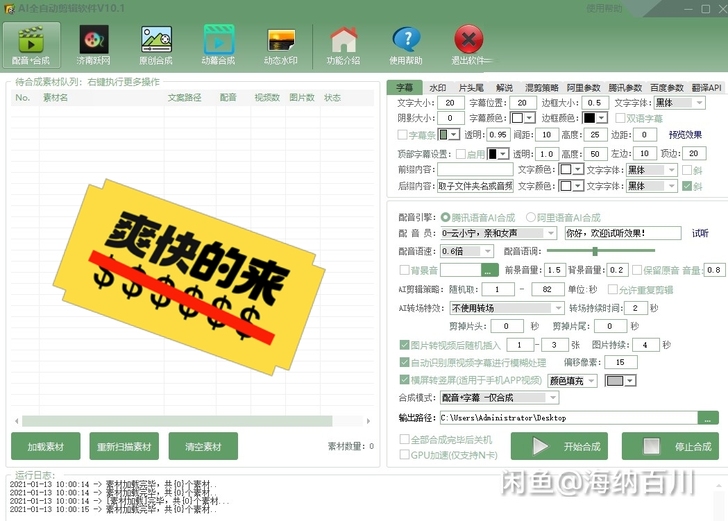The image size is (728, 521).
Task: Open 前缀内容 文字字体 dropdown
Action: click(651, 170)
